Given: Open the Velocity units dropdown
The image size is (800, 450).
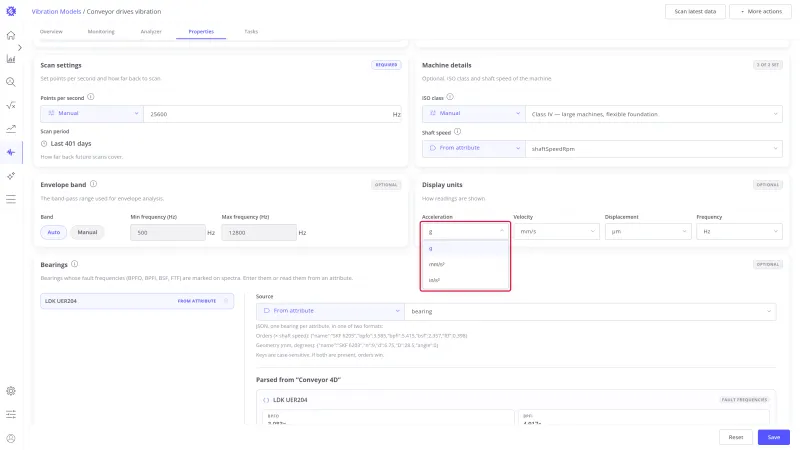Looking at the screenshot, I should 556,232.
